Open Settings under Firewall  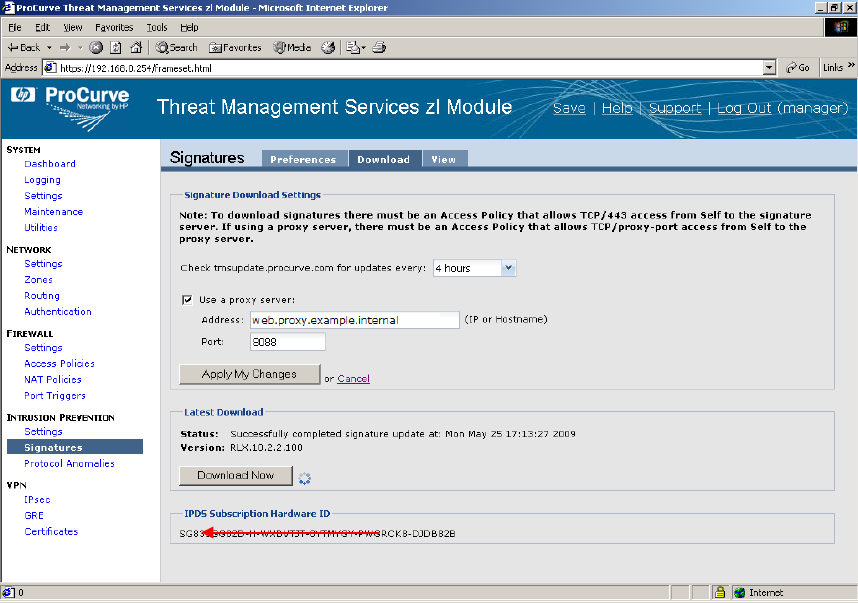[x=43, y=347]
